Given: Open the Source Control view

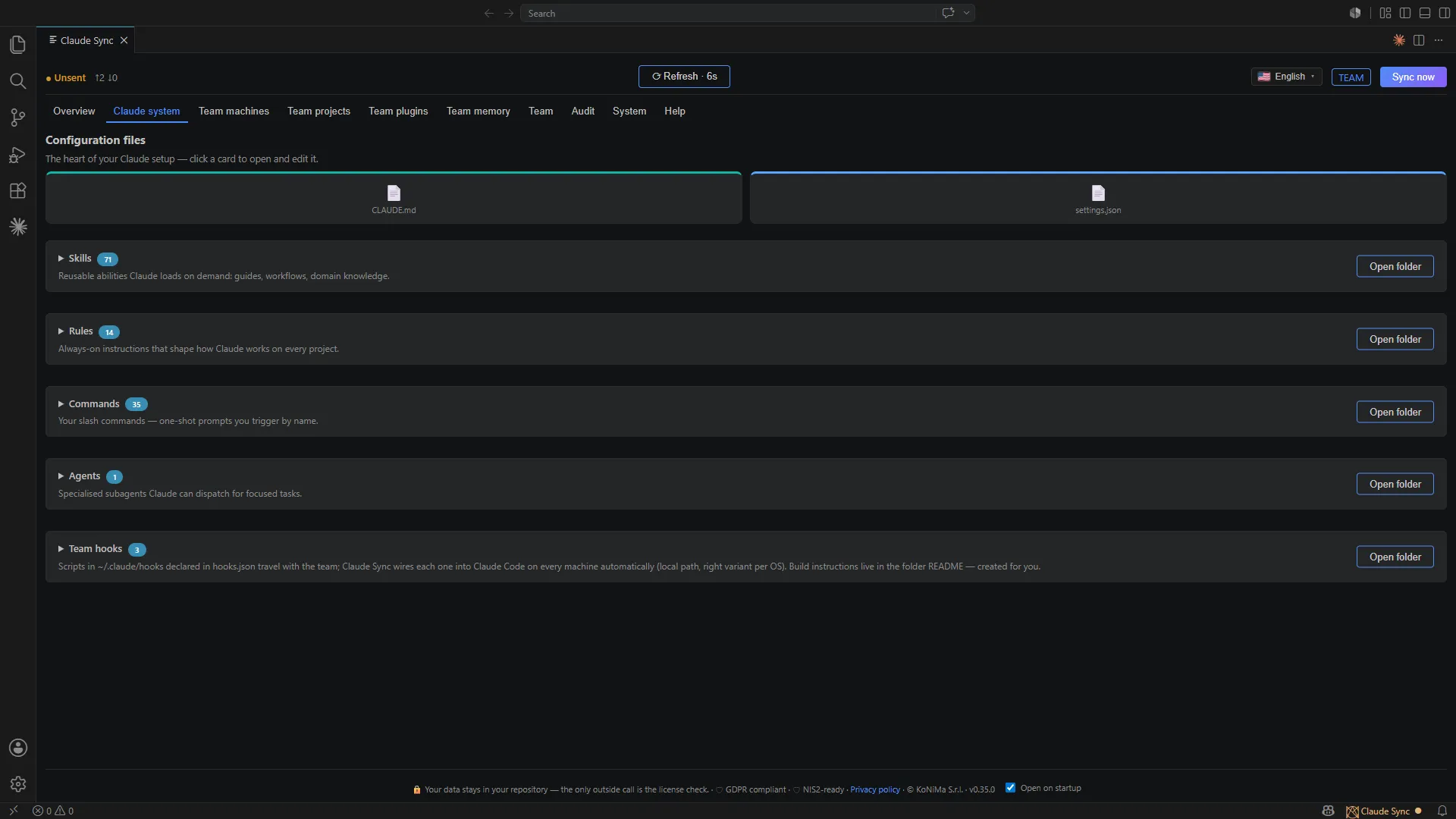Looking at the screenshot, I should pyautogui.click(x=17, y=118).
